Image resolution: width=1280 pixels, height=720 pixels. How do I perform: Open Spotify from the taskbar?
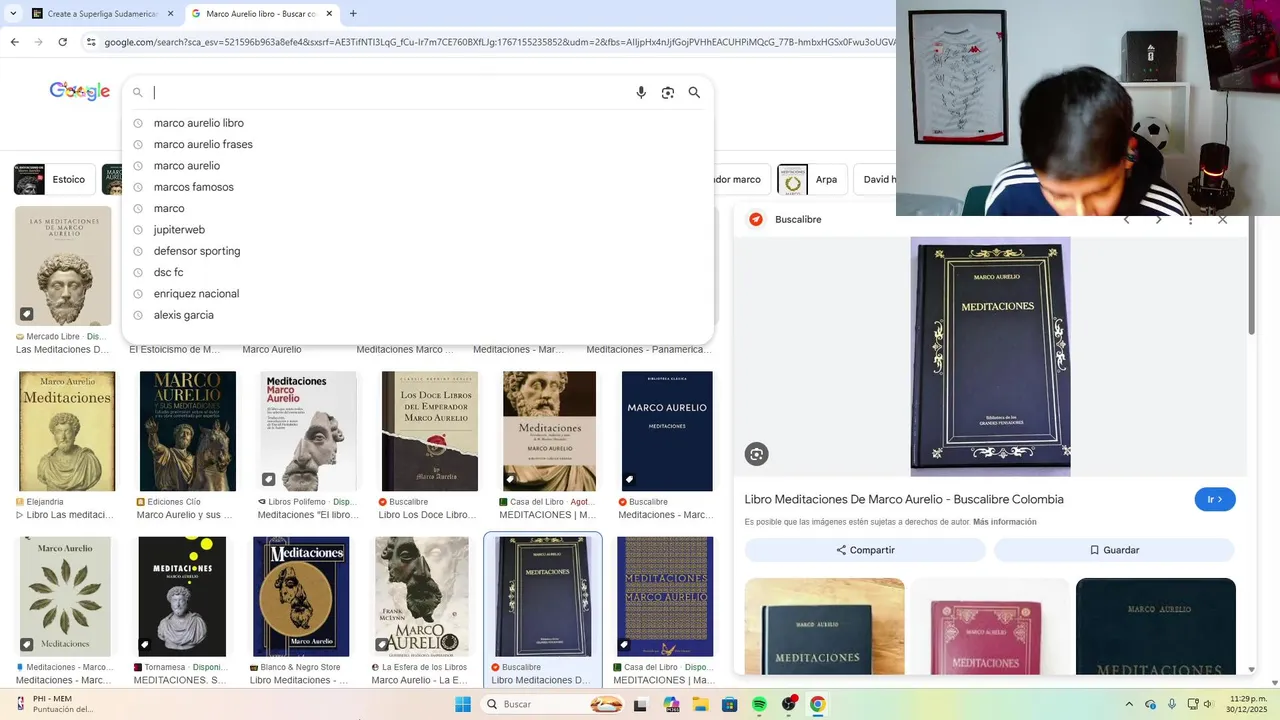pos(759,704)
